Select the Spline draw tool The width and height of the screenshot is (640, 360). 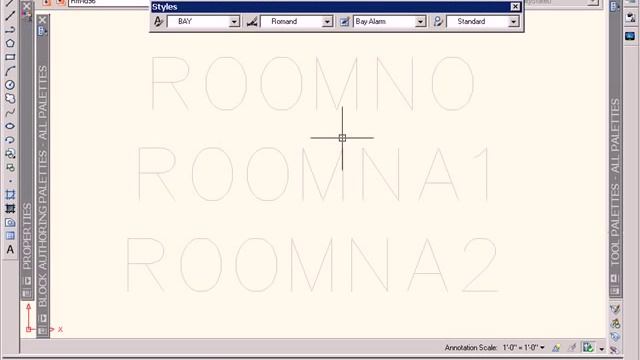[10, 112]
